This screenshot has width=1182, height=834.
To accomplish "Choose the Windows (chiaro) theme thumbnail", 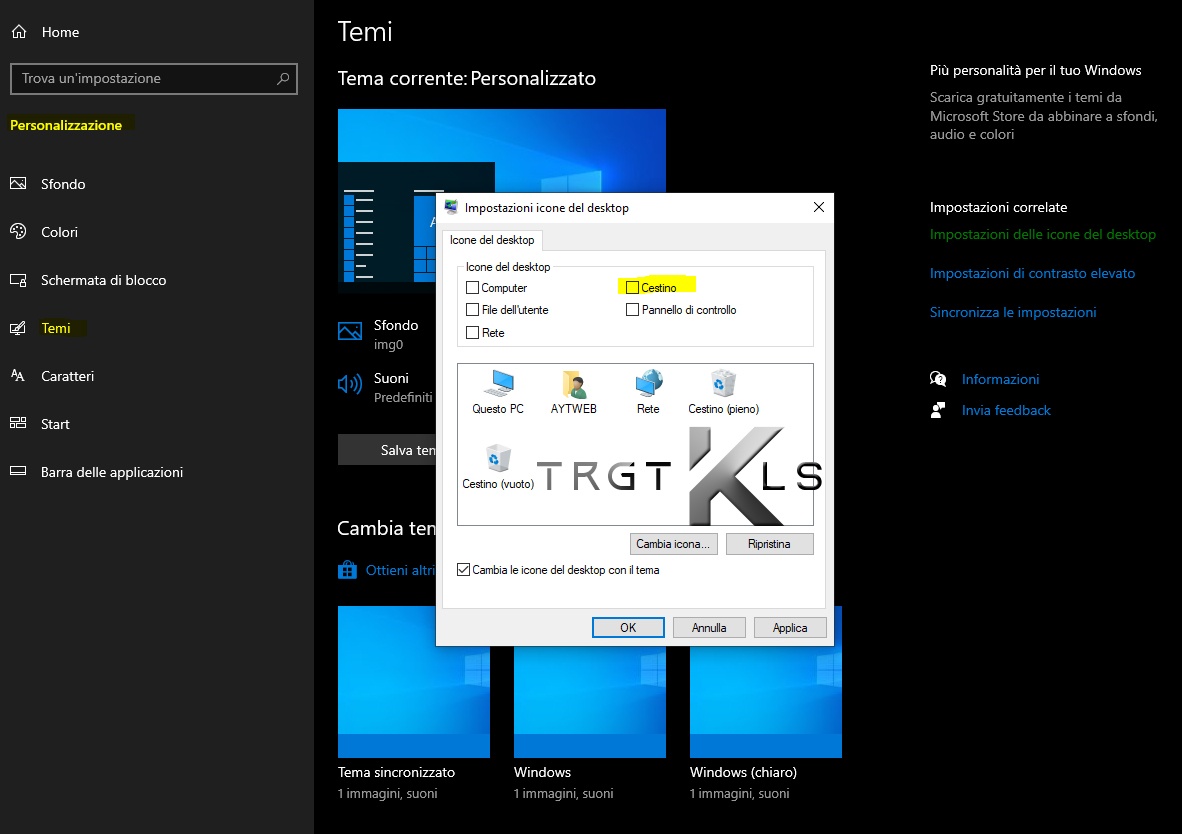I will [765, 681].
